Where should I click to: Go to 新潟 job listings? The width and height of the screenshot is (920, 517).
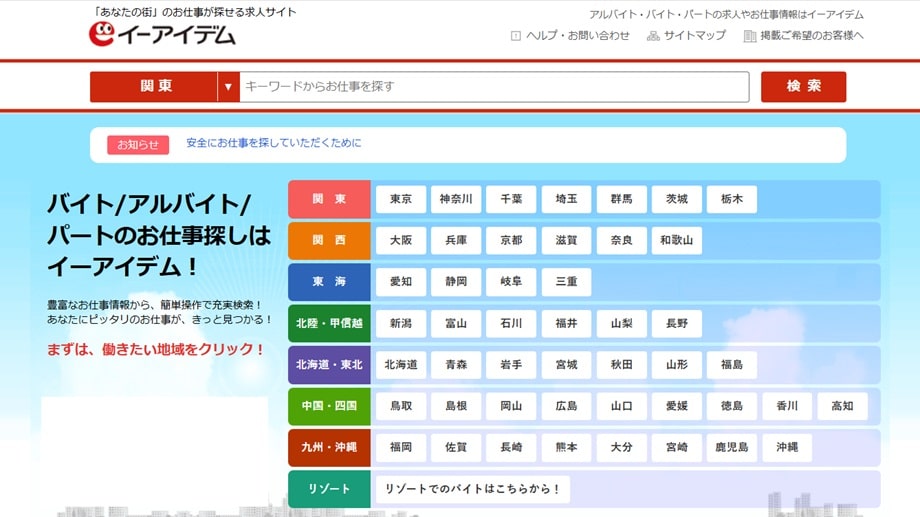(401, 323)
